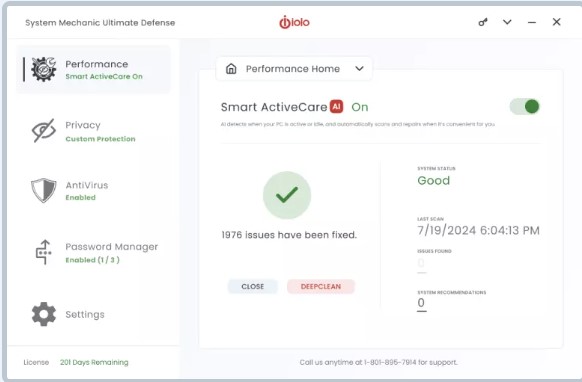Click the Password Manager icon
The height and width of the screenshot is (382, 582).
(x=43, y=252)
